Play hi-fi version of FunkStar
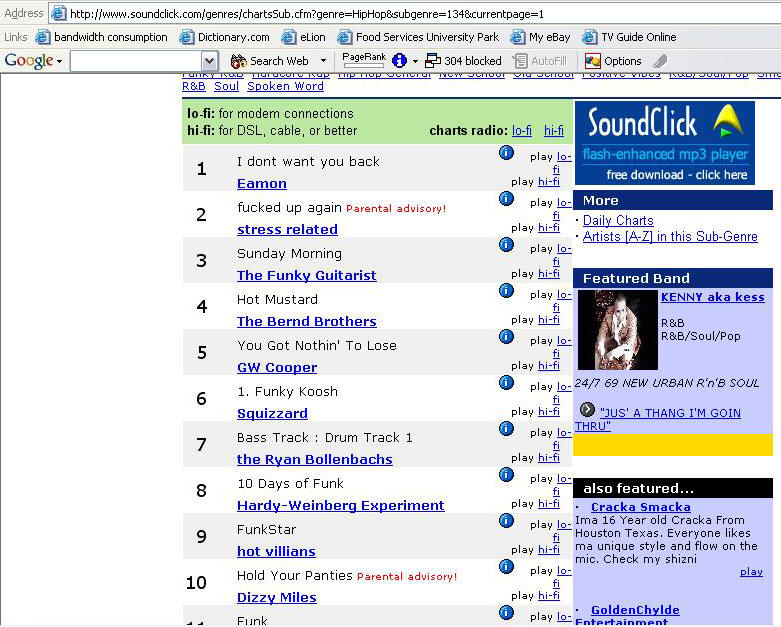This screenshot has height=627, width=781. 549,549
